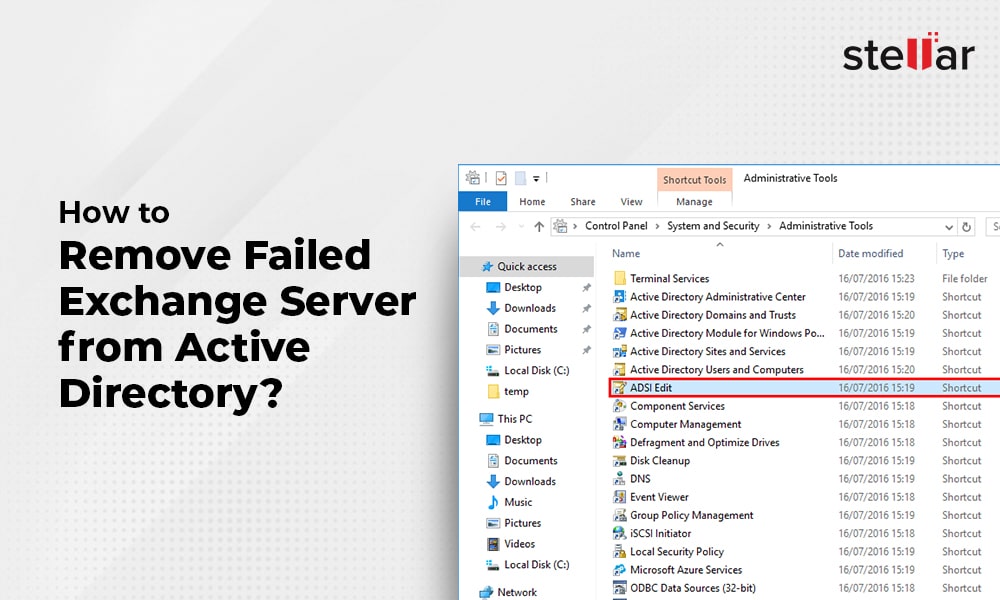1000x600 pixels.
Task: Expand the address bar history dropdown
Action: click(x=948, y=227)
